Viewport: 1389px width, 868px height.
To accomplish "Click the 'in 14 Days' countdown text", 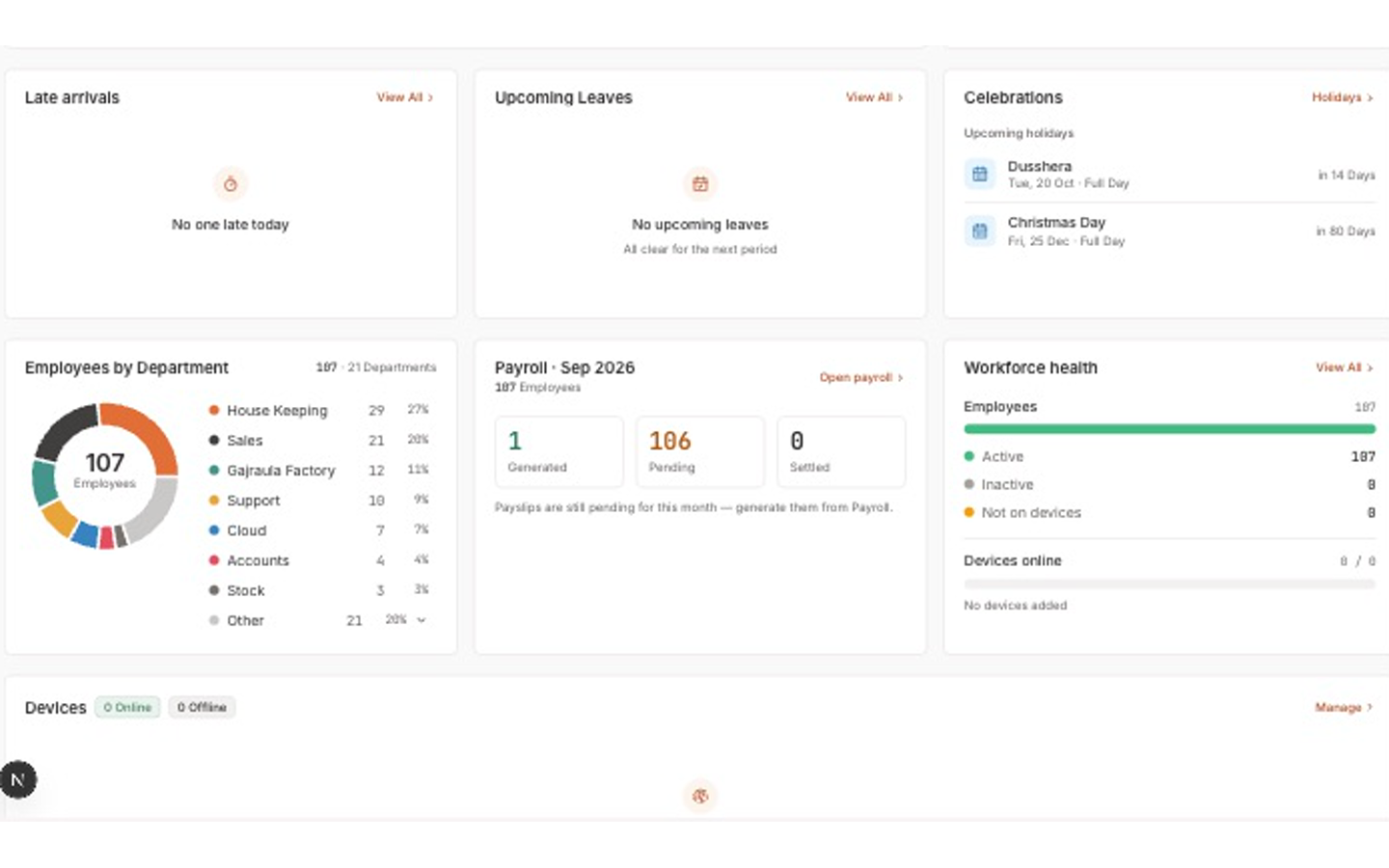I will coord(1347,175).
